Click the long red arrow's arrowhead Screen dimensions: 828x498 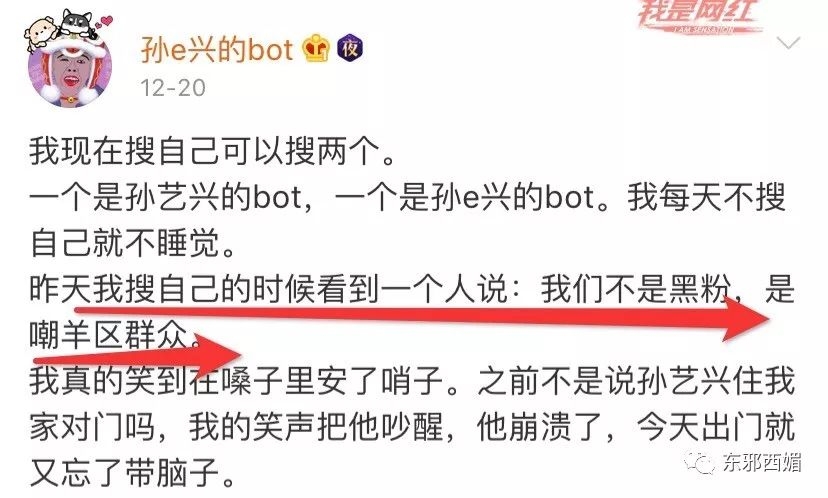(745, 318)
